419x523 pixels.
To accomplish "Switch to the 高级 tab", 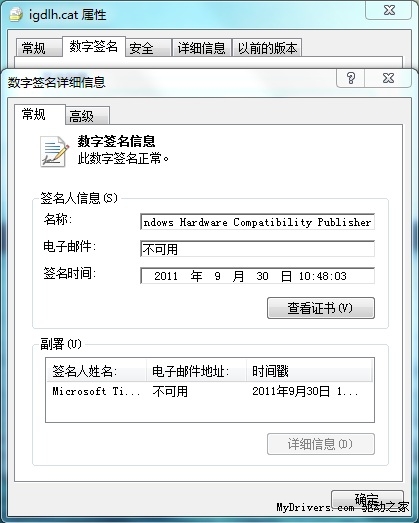I will click(87, 116).
